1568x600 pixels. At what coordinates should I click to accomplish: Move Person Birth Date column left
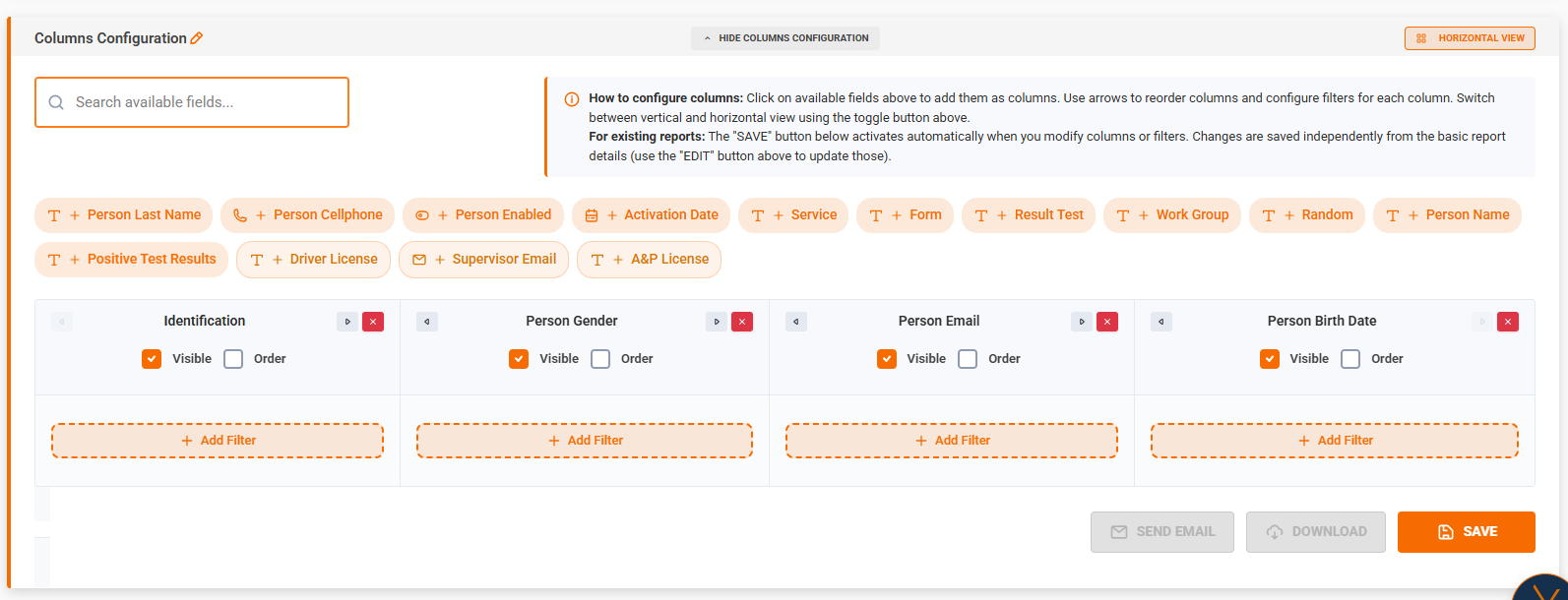pos(1161,322)
